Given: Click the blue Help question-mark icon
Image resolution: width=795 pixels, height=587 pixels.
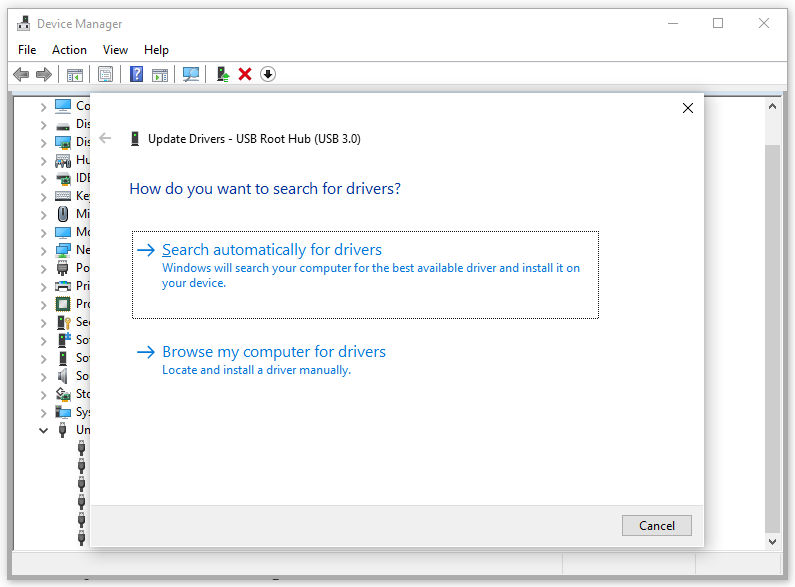Looking at the screenshot, I should [x=136, y=74].
